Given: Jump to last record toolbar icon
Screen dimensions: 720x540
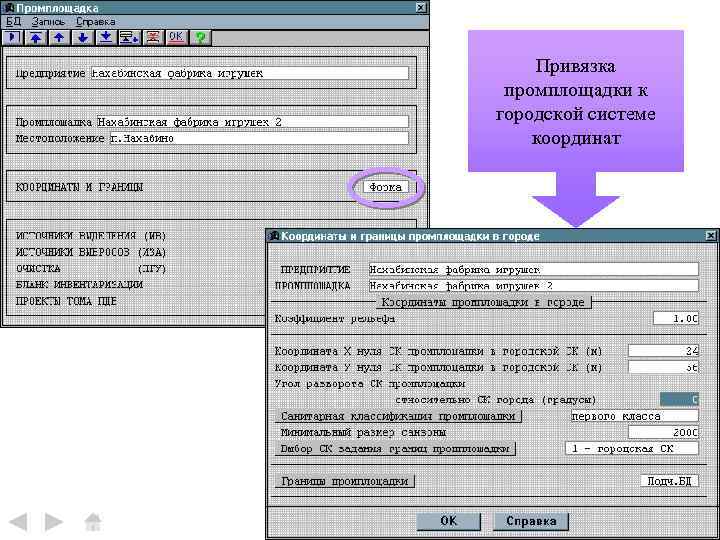Looking at the screenshot, I should (106, 38).
